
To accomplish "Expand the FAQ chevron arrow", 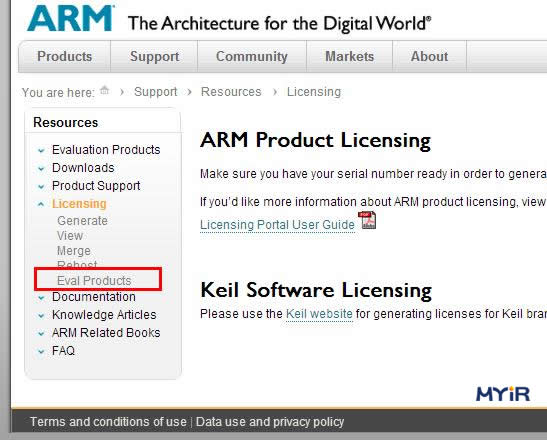I will click(41, 351).
